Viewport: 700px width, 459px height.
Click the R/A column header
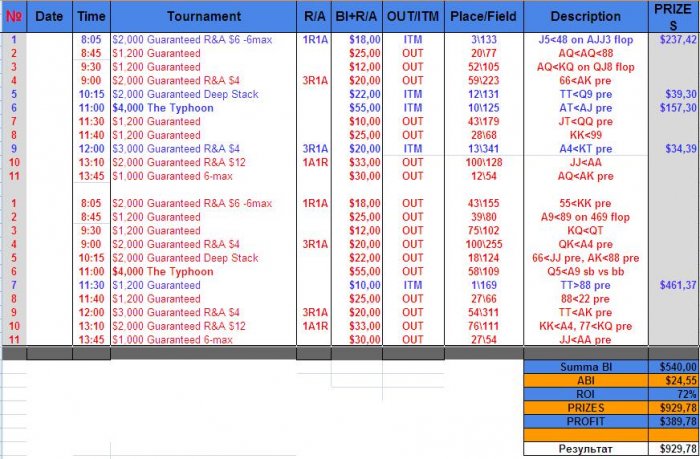(x=314, y=17)
